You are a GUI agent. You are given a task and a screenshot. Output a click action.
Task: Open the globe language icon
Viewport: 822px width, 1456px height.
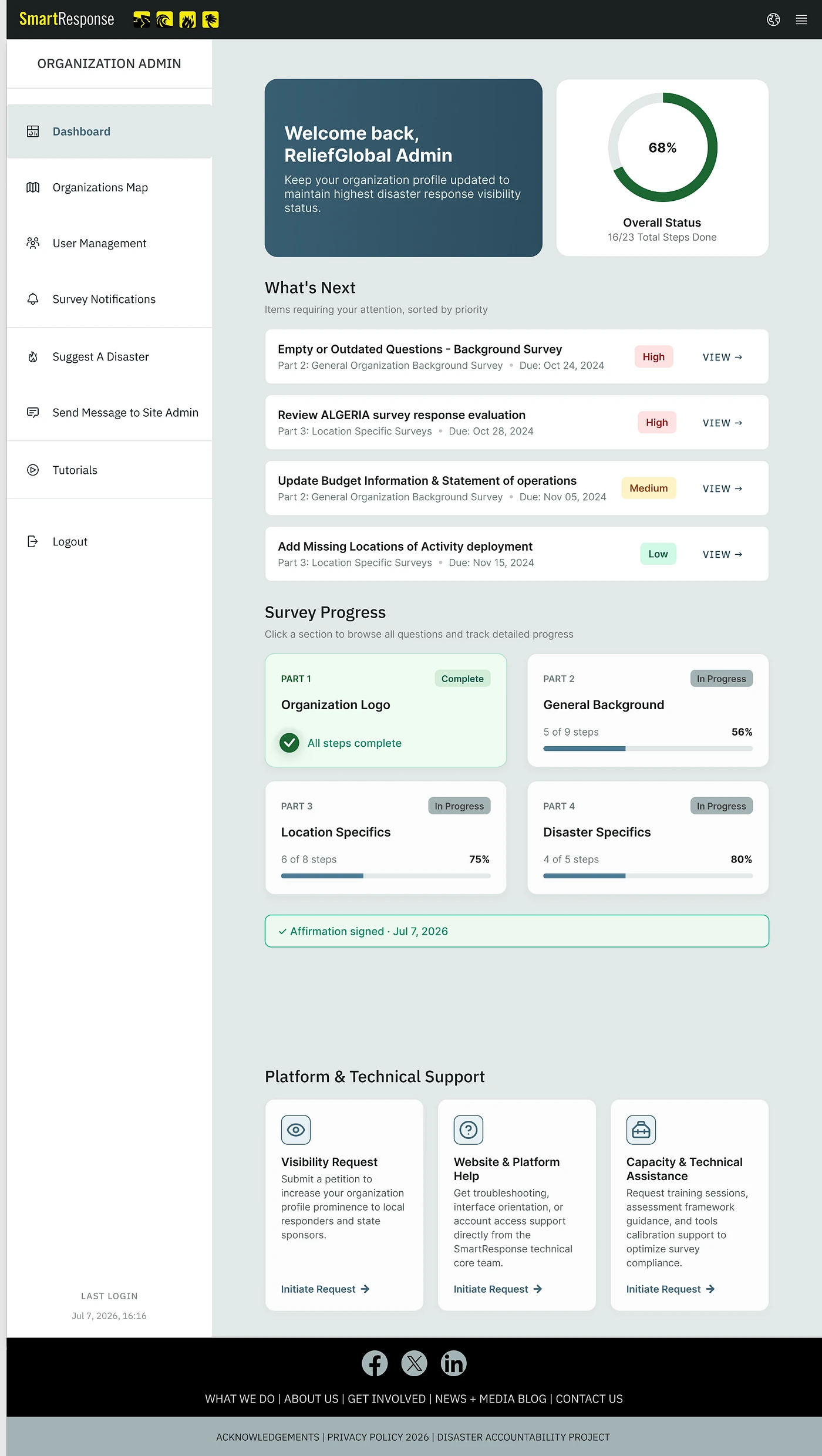pos(773,20)
